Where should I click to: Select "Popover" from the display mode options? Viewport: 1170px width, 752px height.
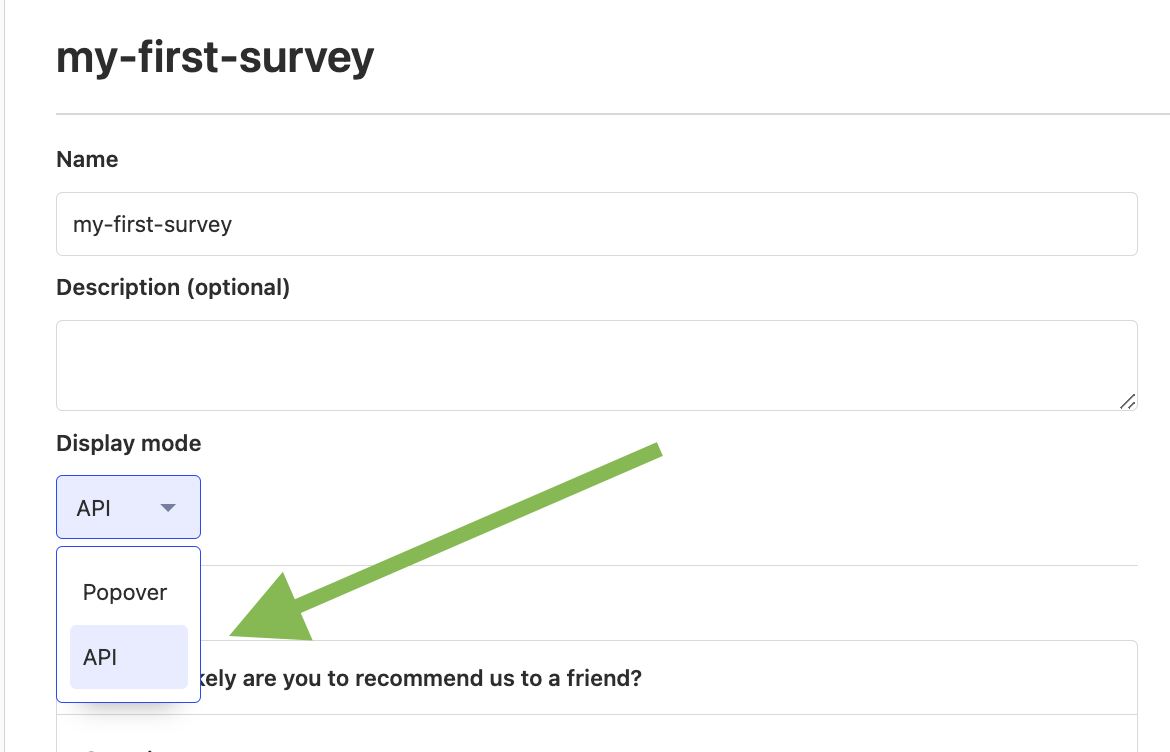click(x=125, y=592)
